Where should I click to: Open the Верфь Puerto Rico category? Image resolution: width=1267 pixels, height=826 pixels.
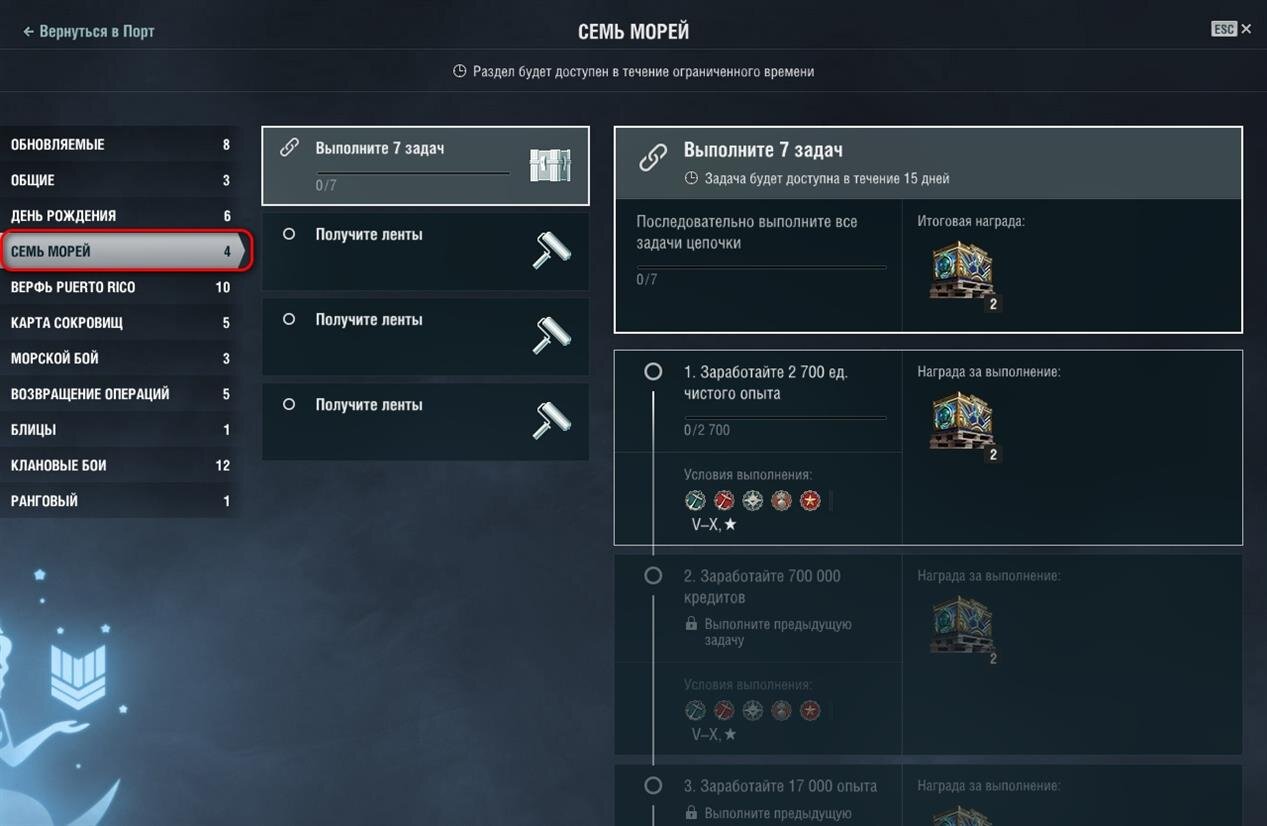click(120, 287)
